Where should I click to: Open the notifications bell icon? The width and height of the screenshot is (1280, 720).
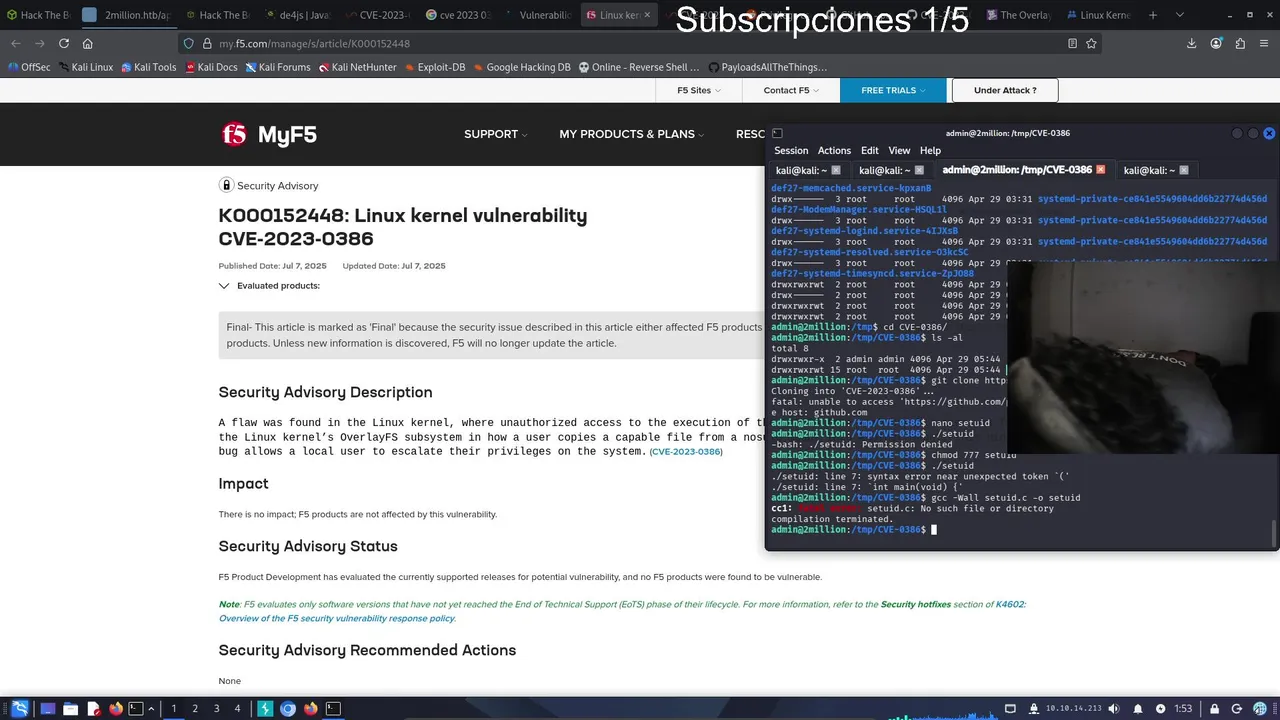tap(1137, 708)
